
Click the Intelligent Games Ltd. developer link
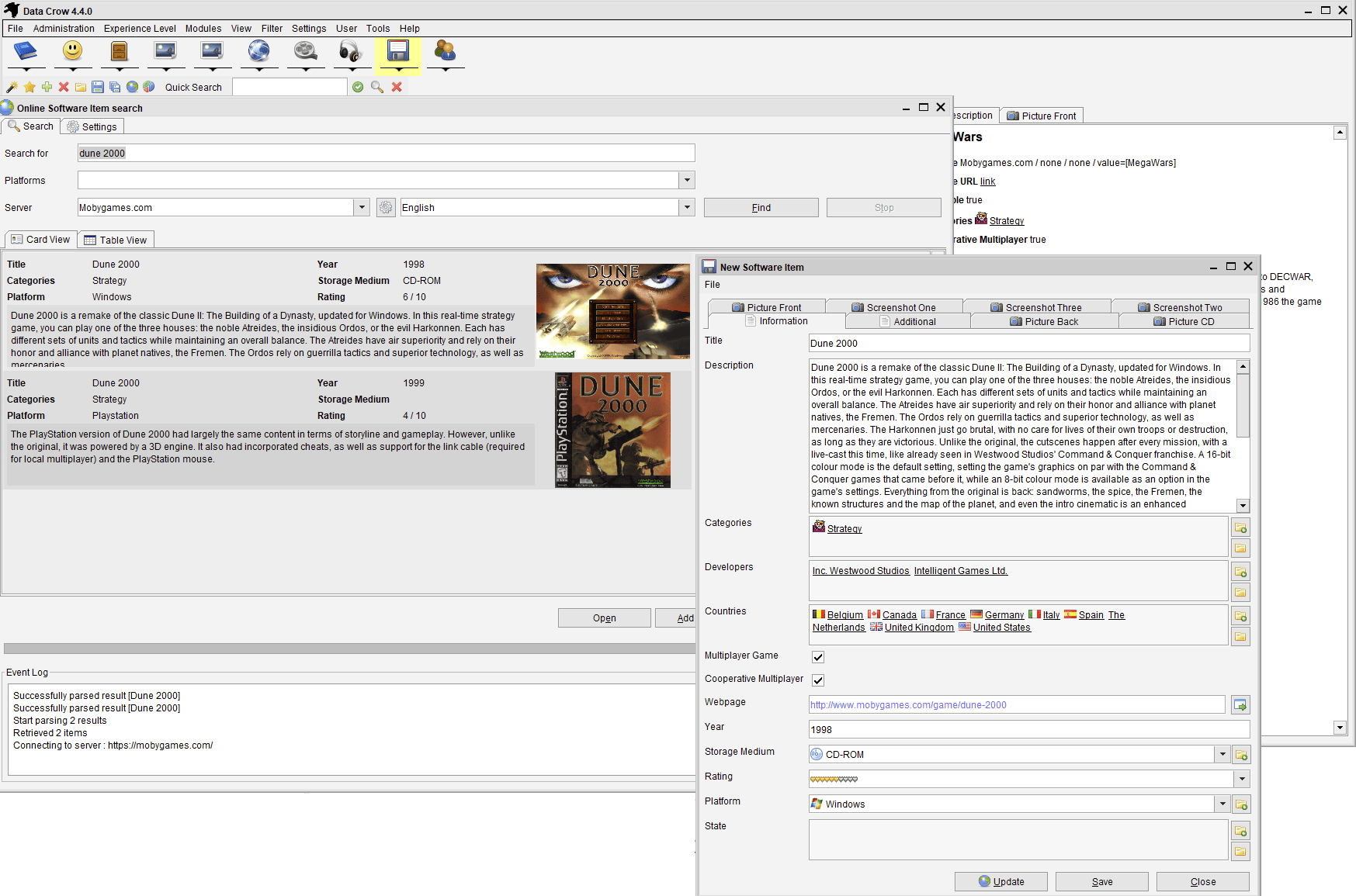pos(961,571)
